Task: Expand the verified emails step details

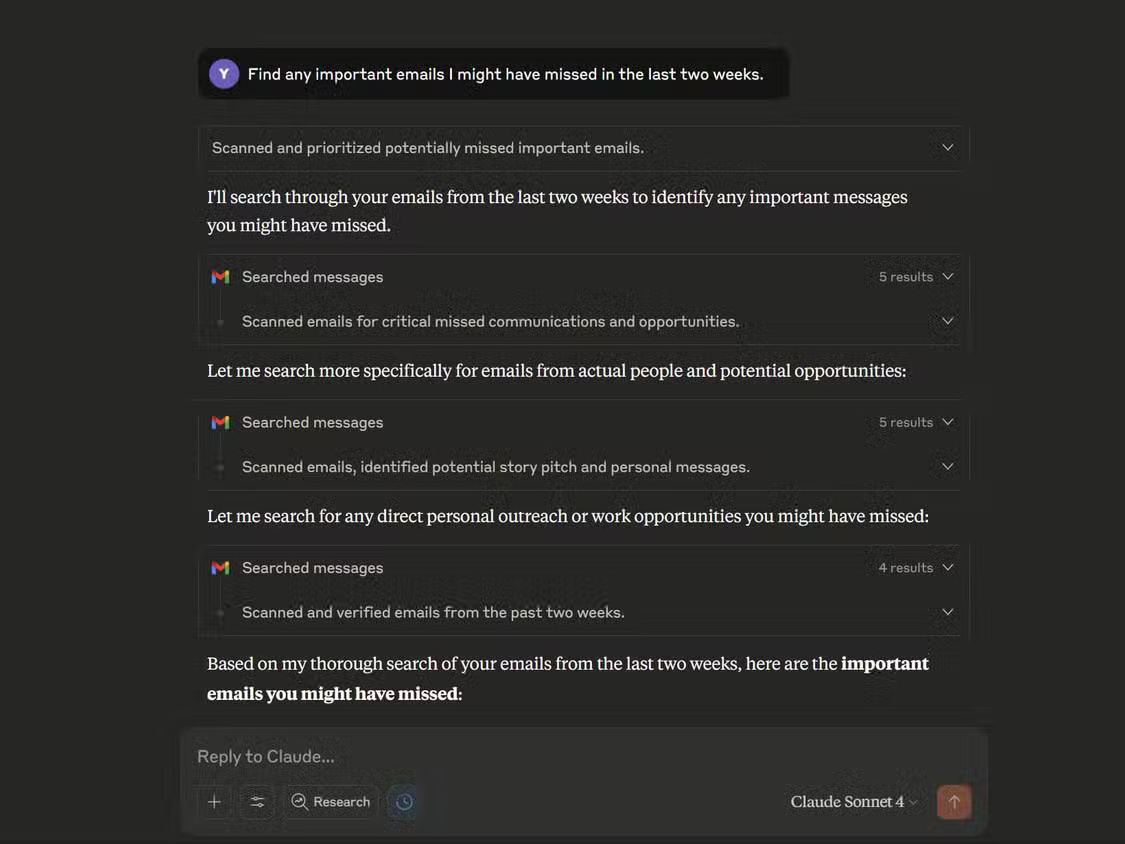Action: tap(946, 611)
